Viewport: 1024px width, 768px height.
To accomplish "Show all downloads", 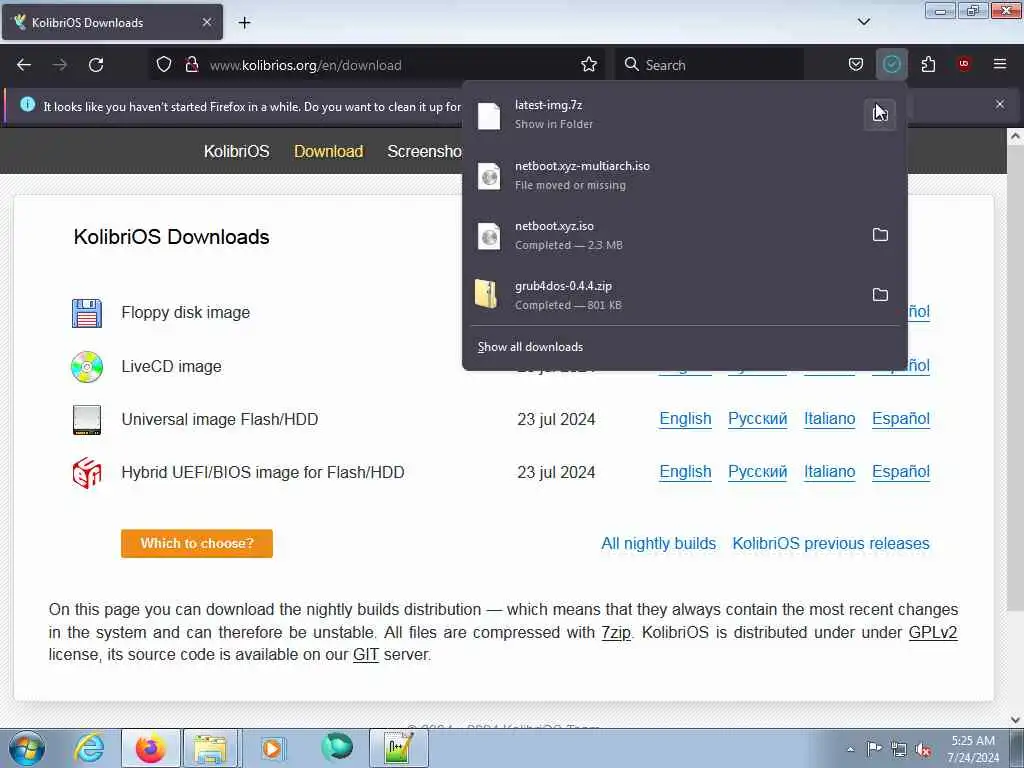I will (530, 347).
